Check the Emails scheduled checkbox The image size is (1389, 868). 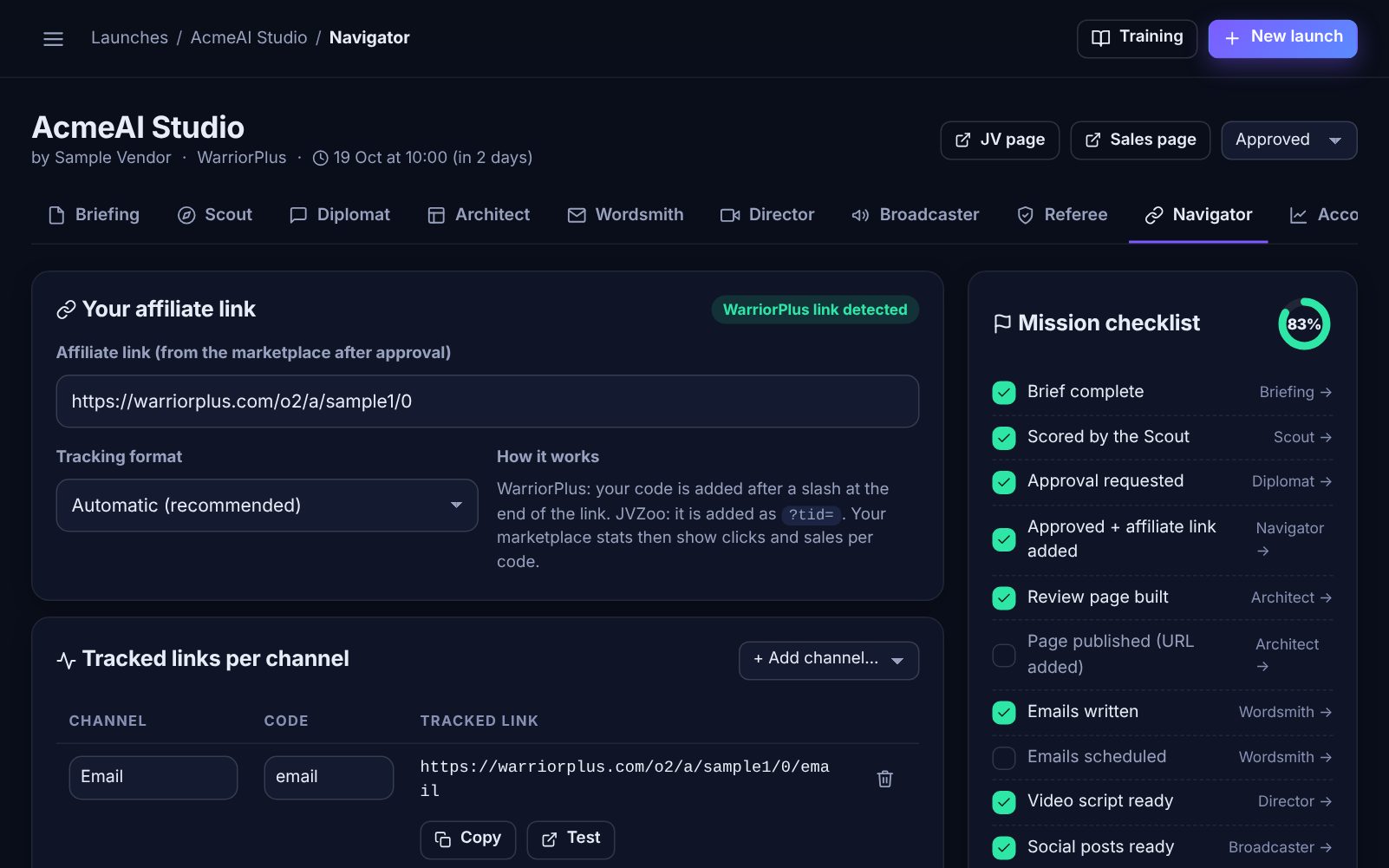coord(1004,758)
